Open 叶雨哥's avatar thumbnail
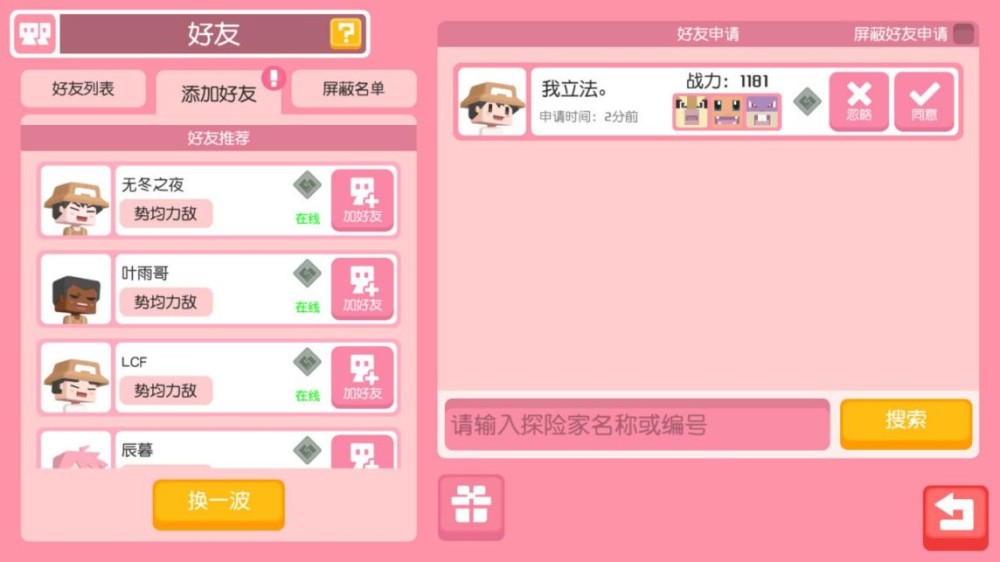This screenshot has width=1000, height=562. (76, 290)
